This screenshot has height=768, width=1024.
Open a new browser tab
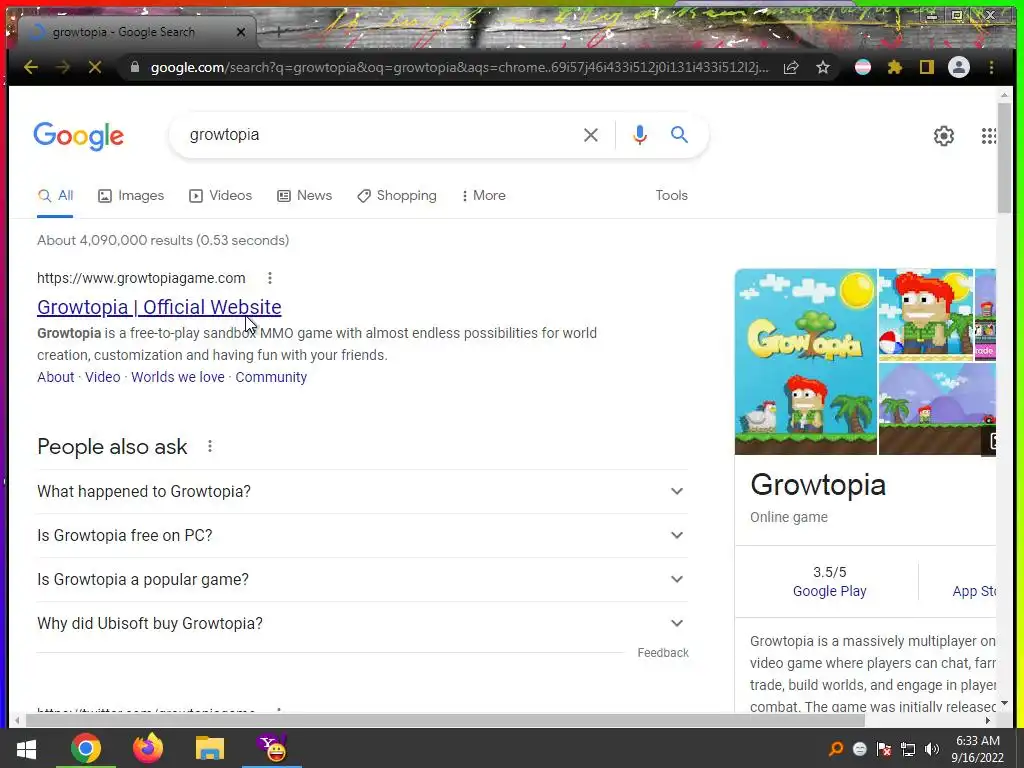[x=279, y=31]
